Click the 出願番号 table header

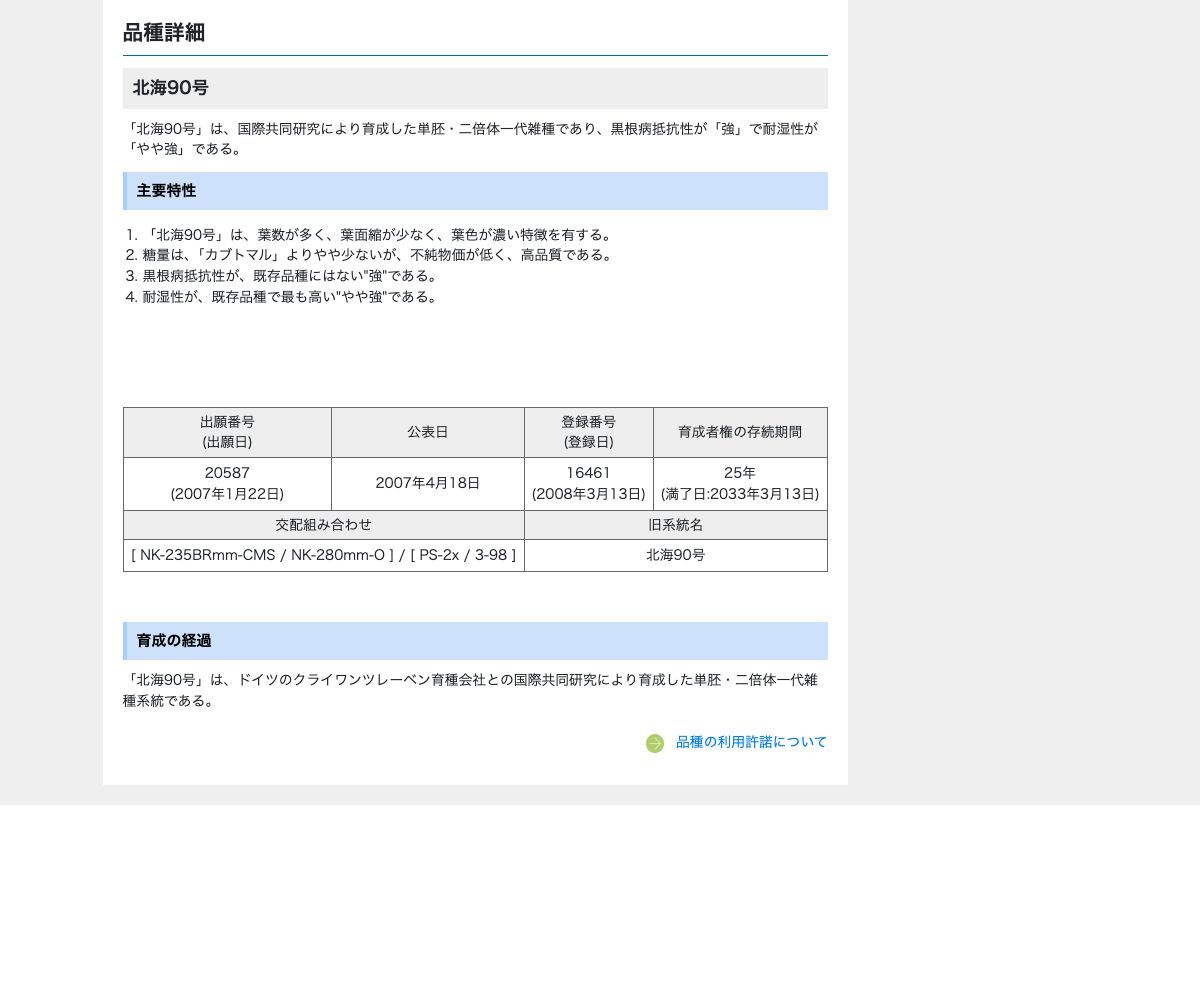(x=227, y=432)
